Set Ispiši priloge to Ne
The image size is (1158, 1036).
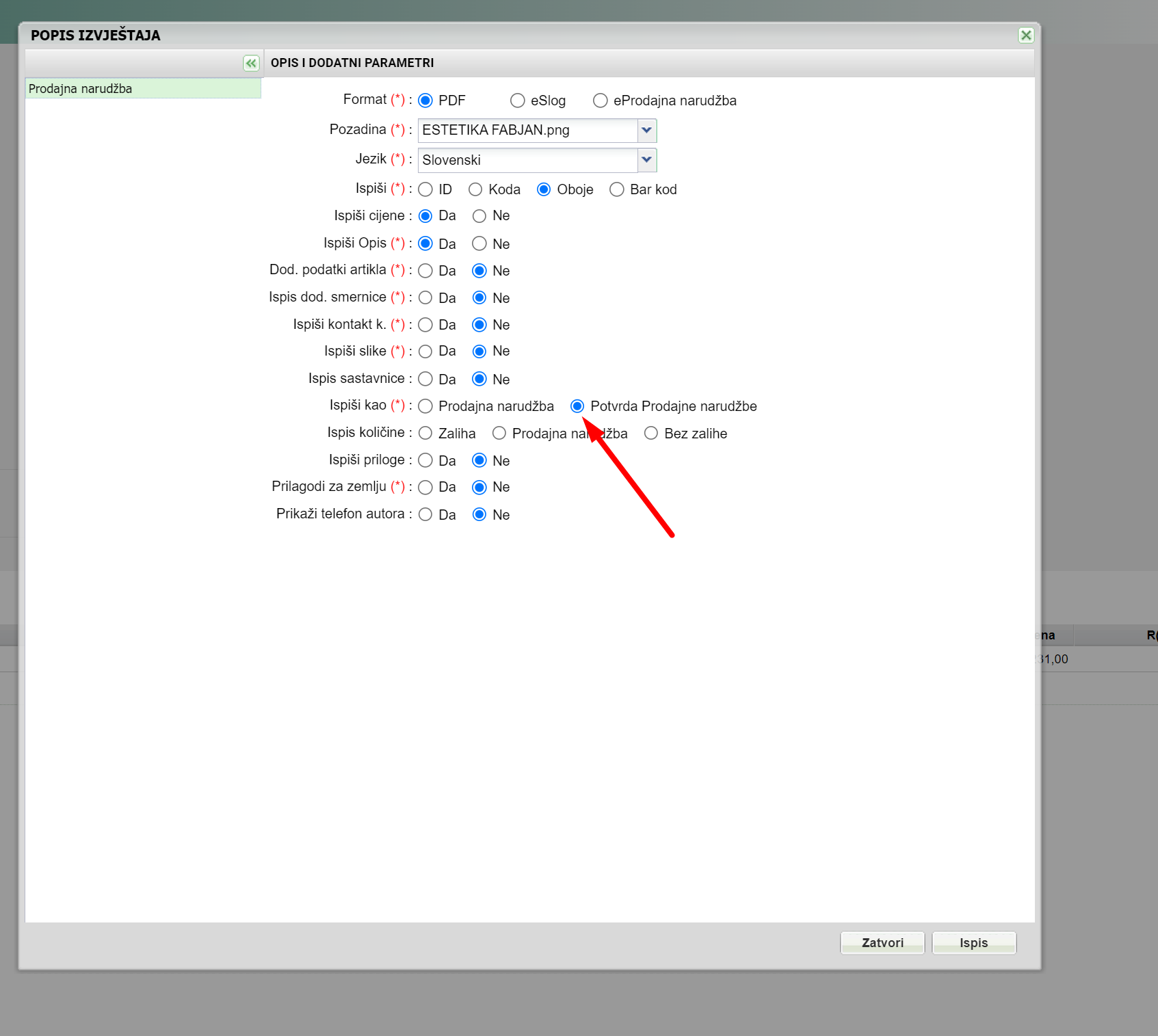479,460
